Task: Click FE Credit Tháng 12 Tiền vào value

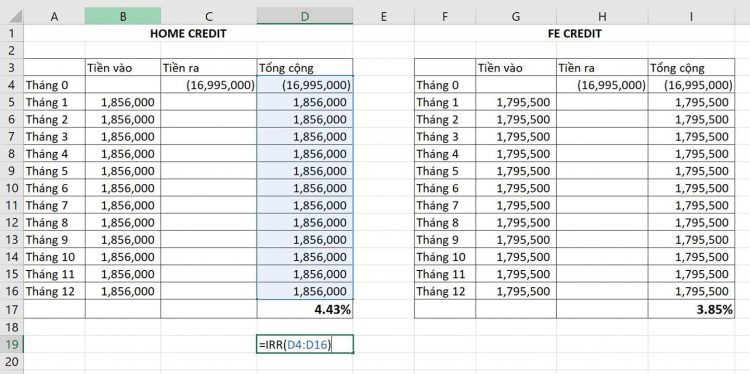Action: (x=516, y=291)
